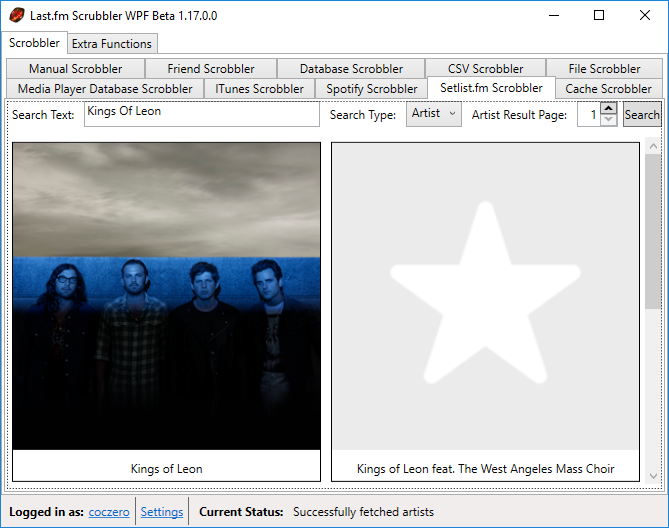Increase the artist result page number
669x528 pixels.
coord(608,108)
